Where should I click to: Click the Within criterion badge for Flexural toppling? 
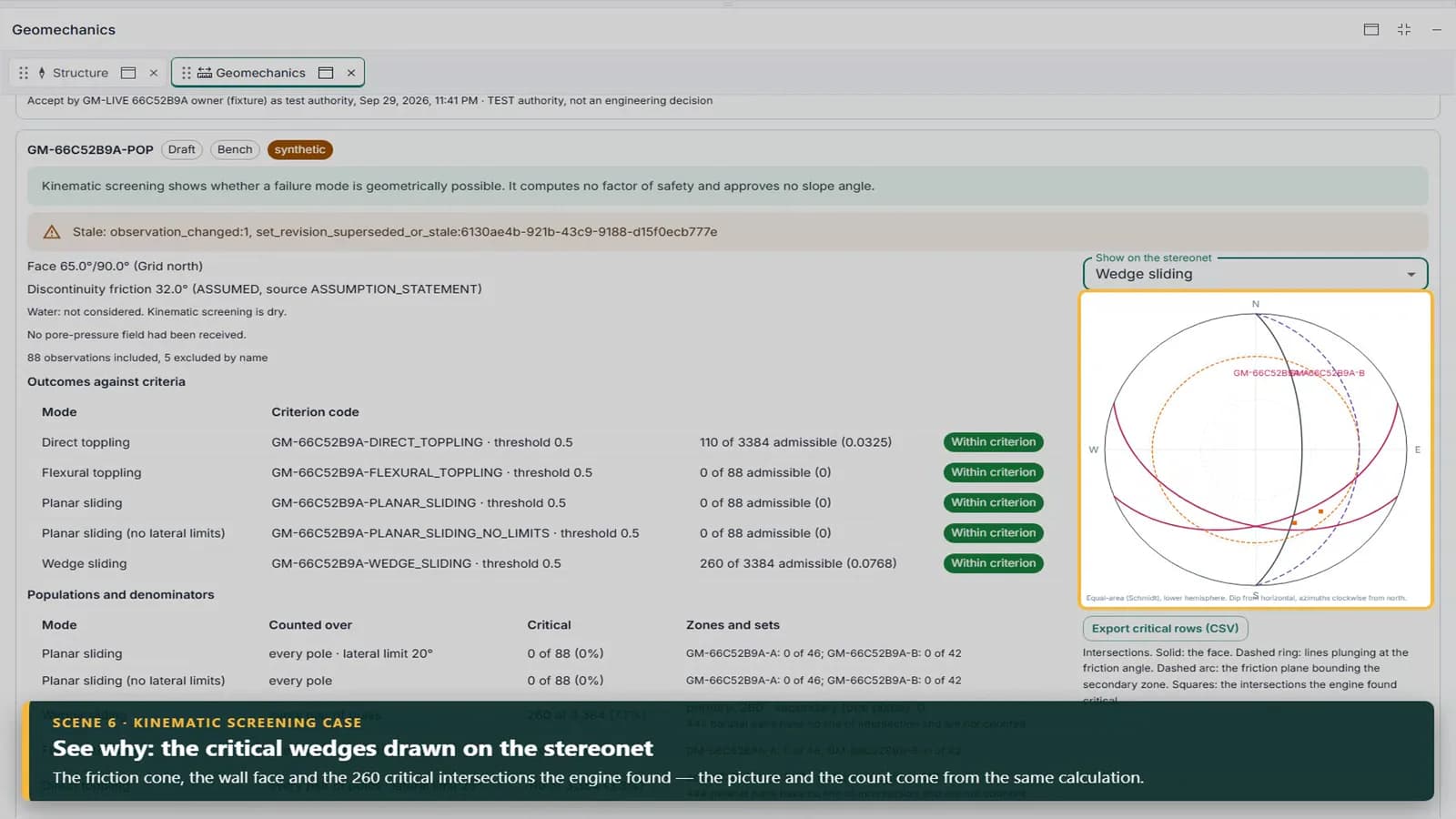pyautogui.click(x=994, y=472)
